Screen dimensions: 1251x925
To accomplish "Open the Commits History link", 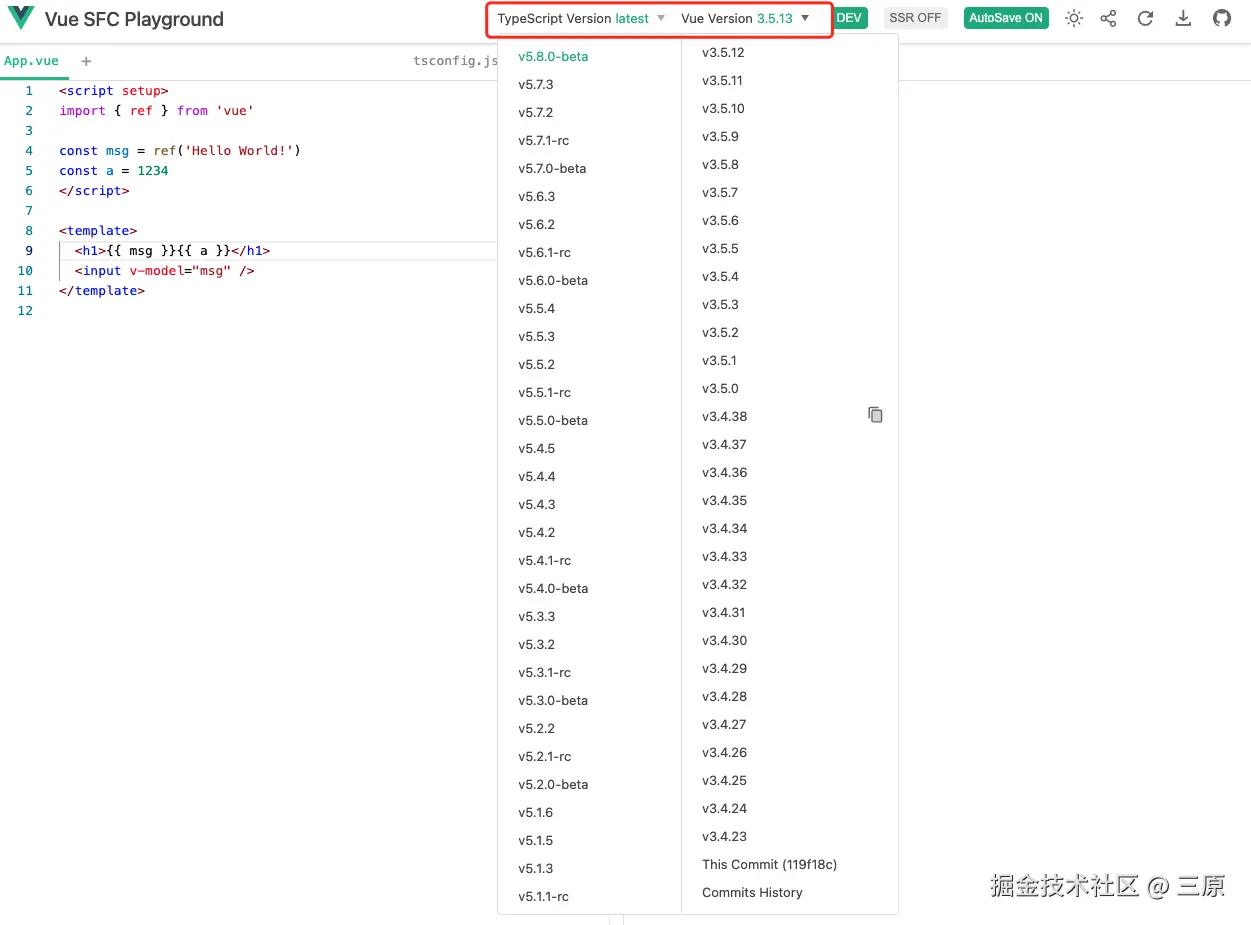I will tap(752, 893).
